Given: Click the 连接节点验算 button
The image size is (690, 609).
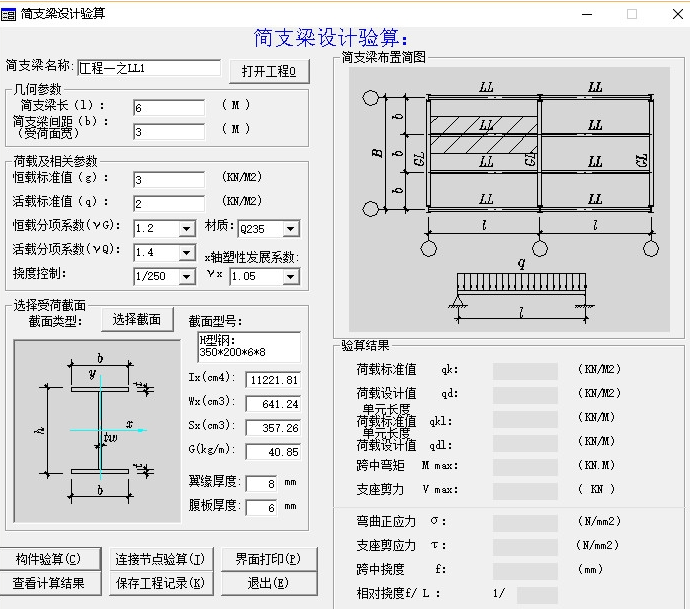Looking at the screenshot, I should pos(159,559).
